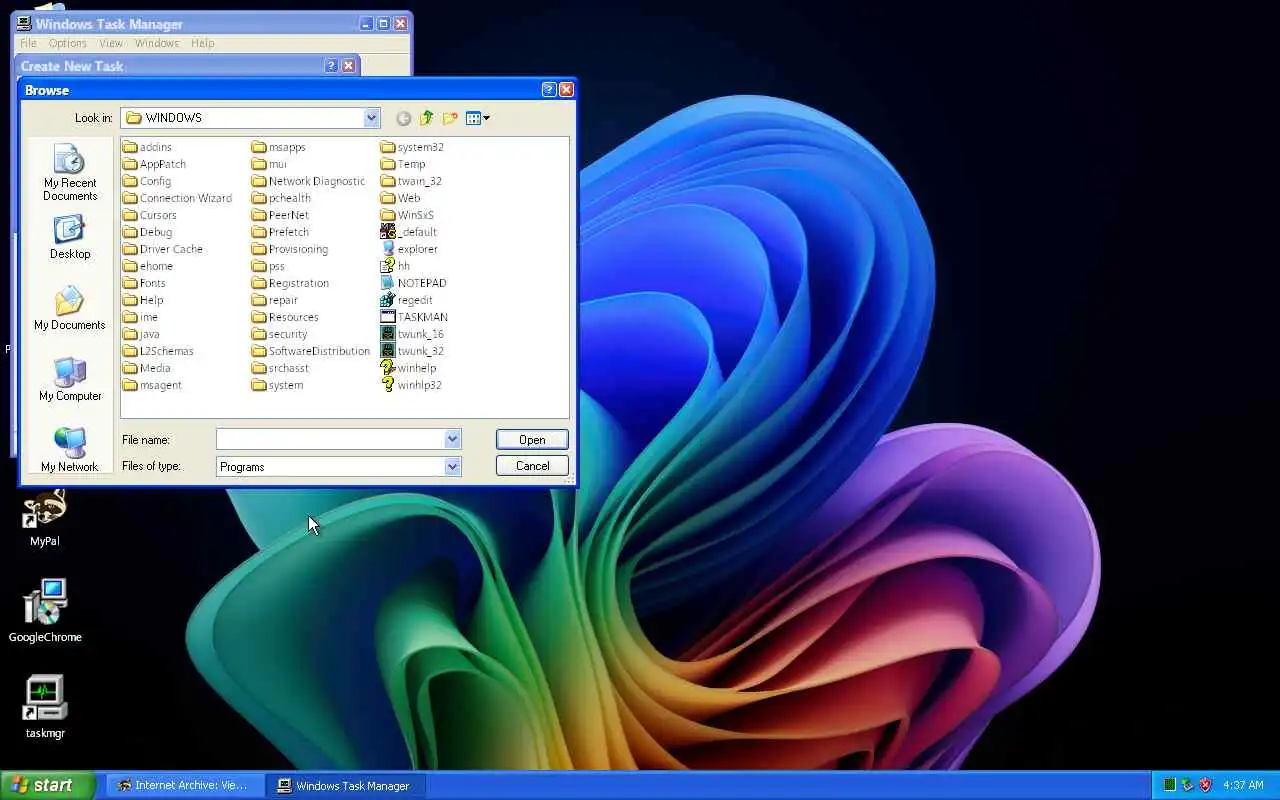Select the system32 folder
Viewport: 1280px width, 800px height.
412,147
